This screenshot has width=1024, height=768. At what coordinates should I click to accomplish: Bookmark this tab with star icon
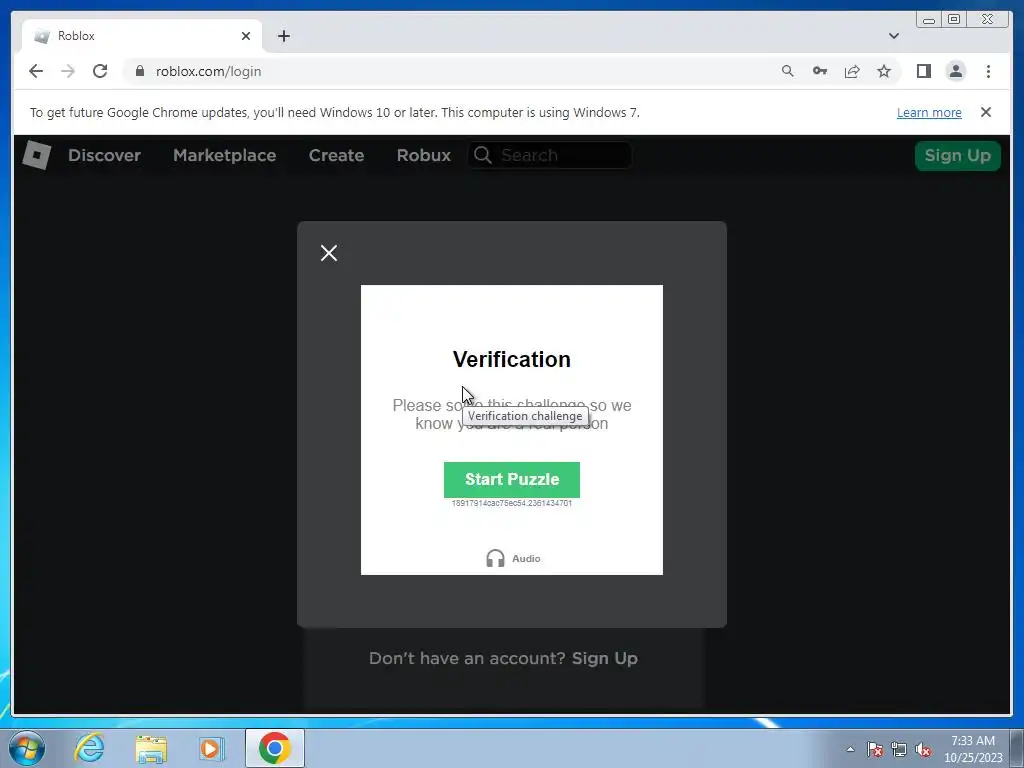[884, 71]
